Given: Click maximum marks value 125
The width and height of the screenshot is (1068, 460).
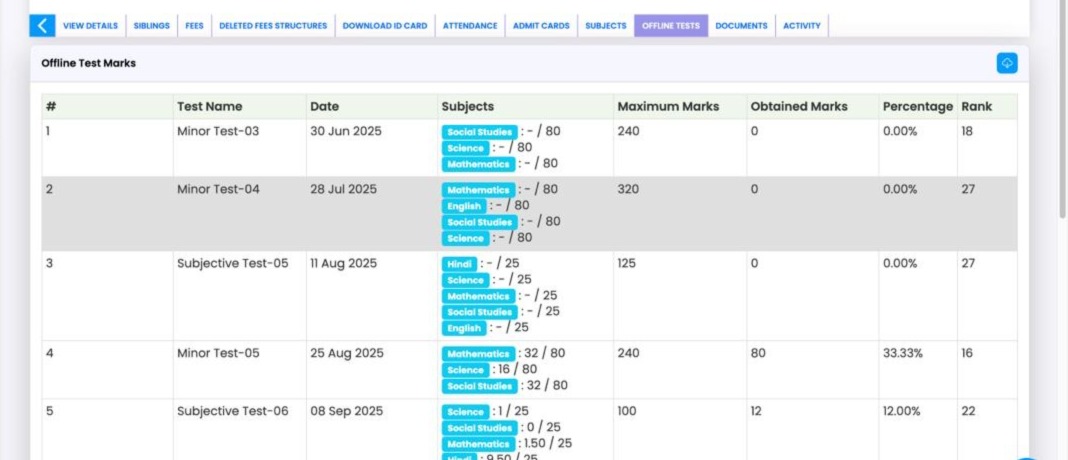Looking at the screenshot, I should coord(627,264).
